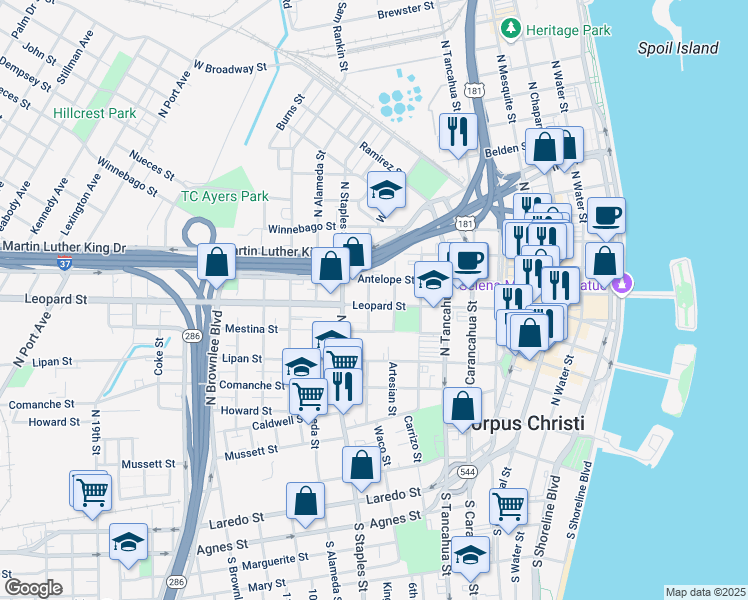748x600 pixels.
Task: Select the shopping bag marker below downtown restaurant cluster
Action: click(x=530, y=332)
